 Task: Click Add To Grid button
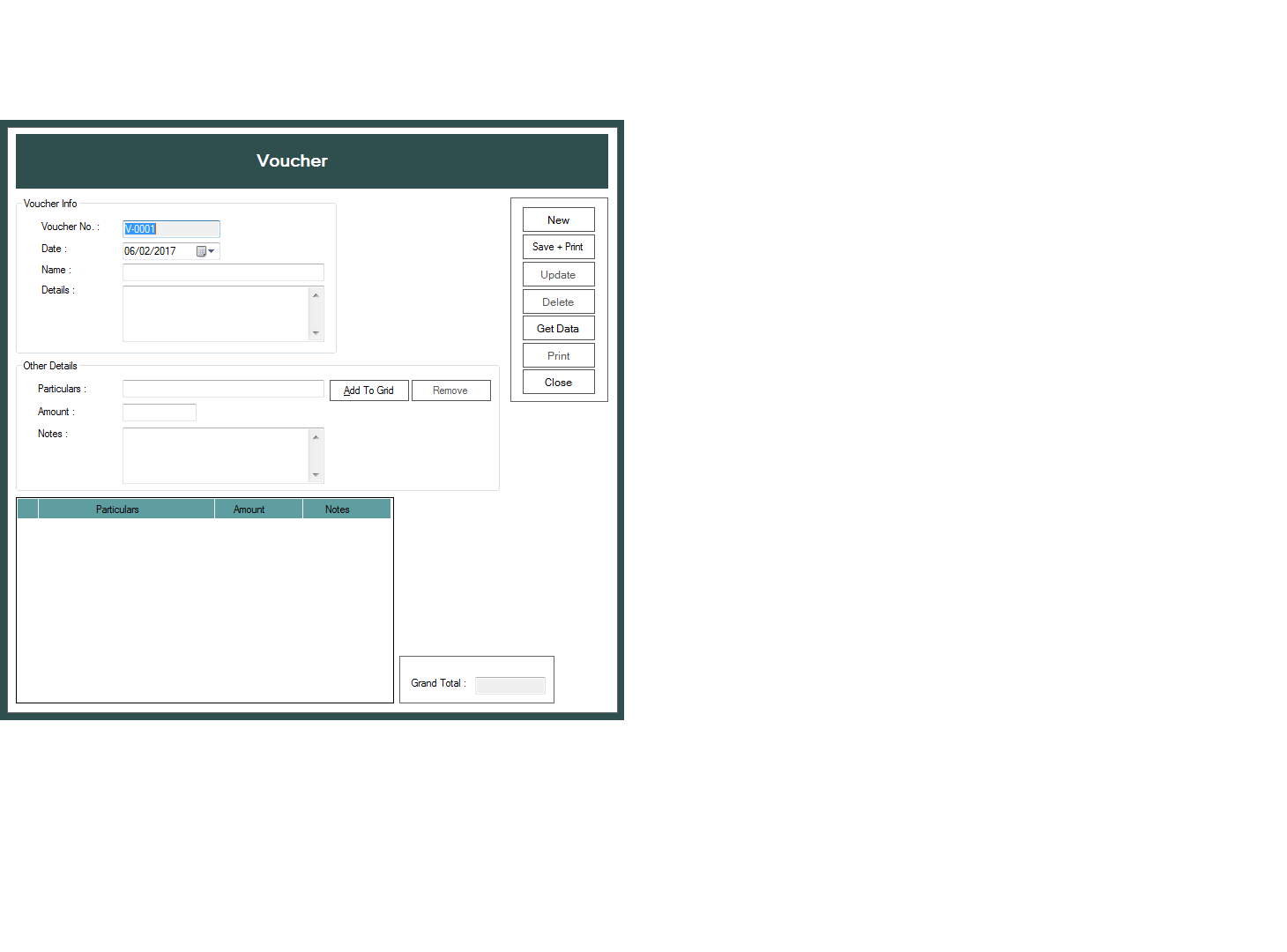[368, 390]
